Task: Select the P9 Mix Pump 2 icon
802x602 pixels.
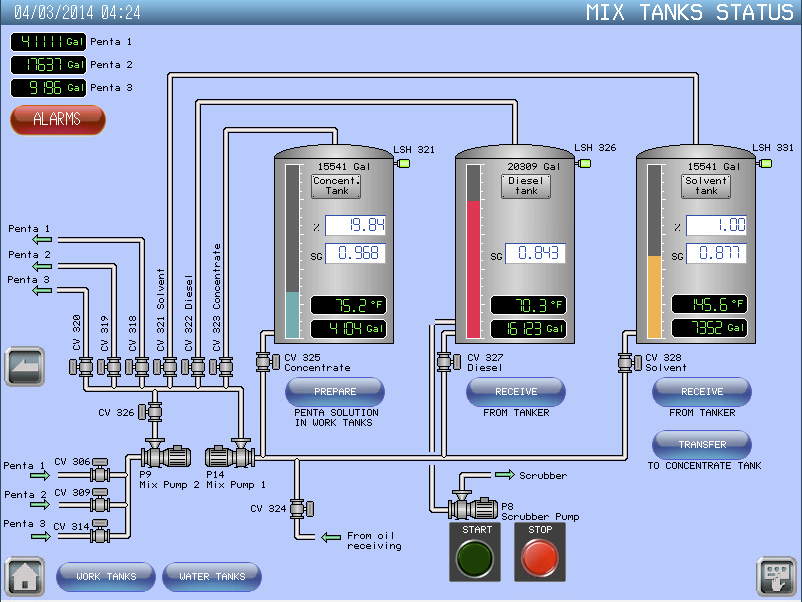Action: pyautogui.click(x=171, y=457)
